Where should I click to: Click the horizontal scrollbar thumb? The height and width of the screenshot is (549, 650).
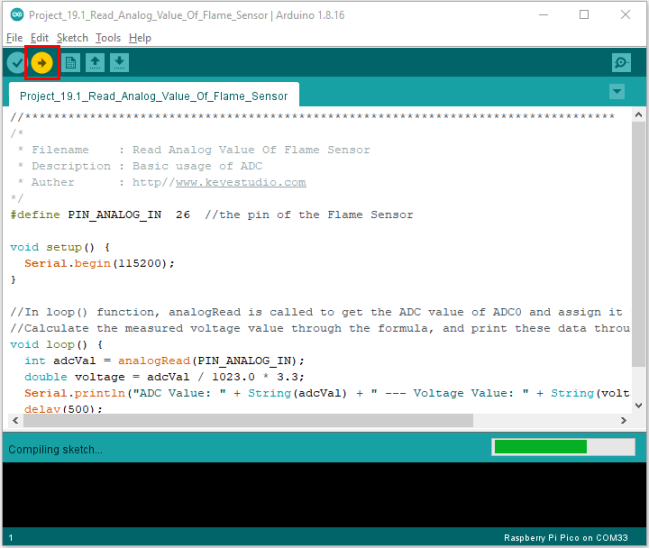pyautogui.click(x=248, y=420)
